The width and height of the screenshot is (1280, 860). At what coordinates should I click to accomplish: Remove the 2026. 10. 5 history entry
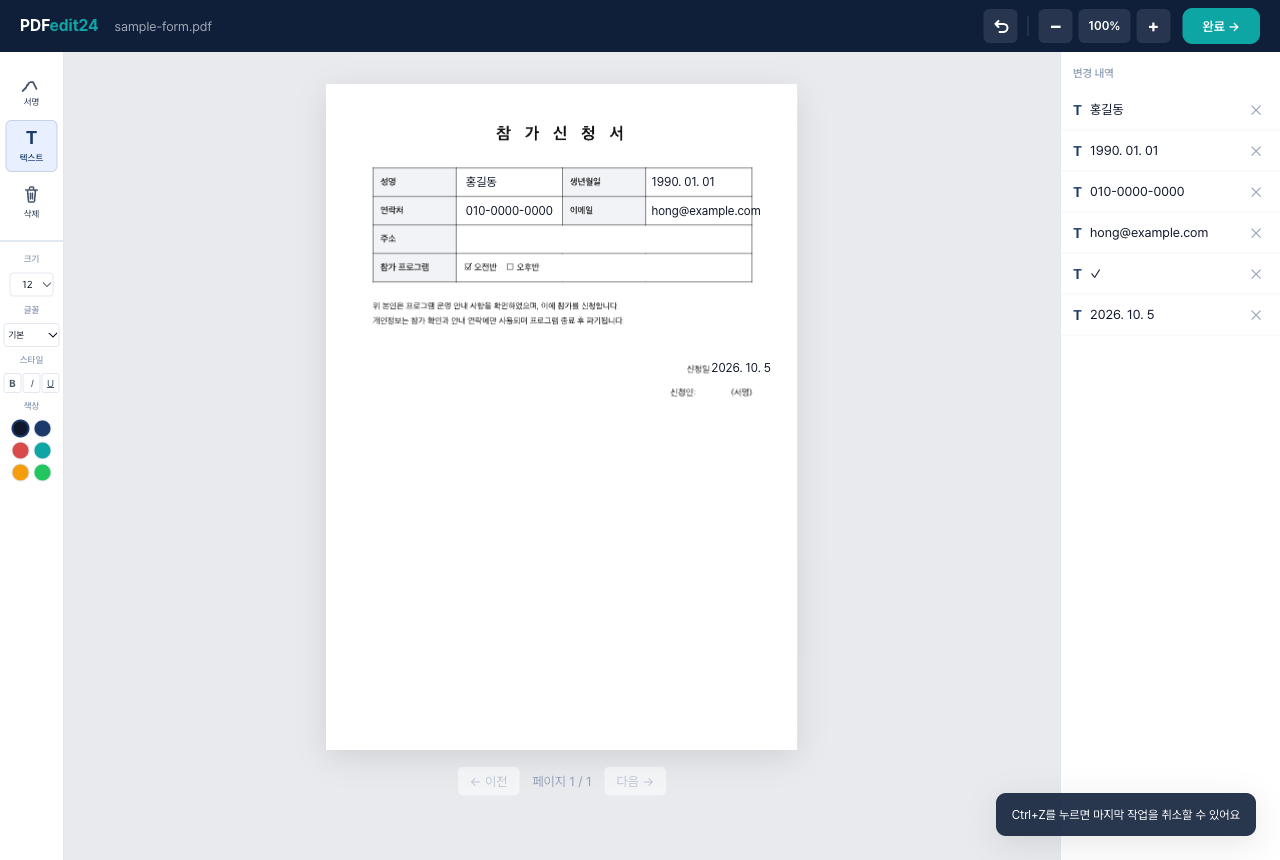click(x=1256, y=315)
